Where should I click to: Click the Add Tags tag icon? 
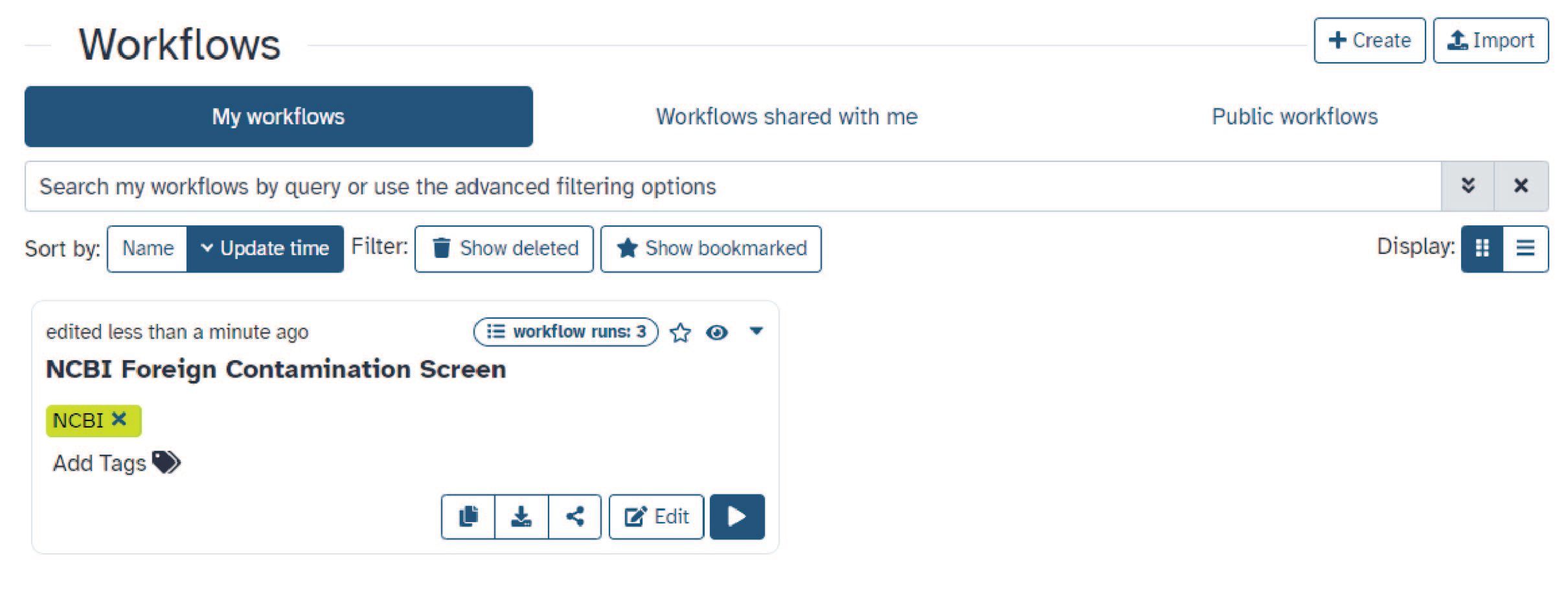166,463
